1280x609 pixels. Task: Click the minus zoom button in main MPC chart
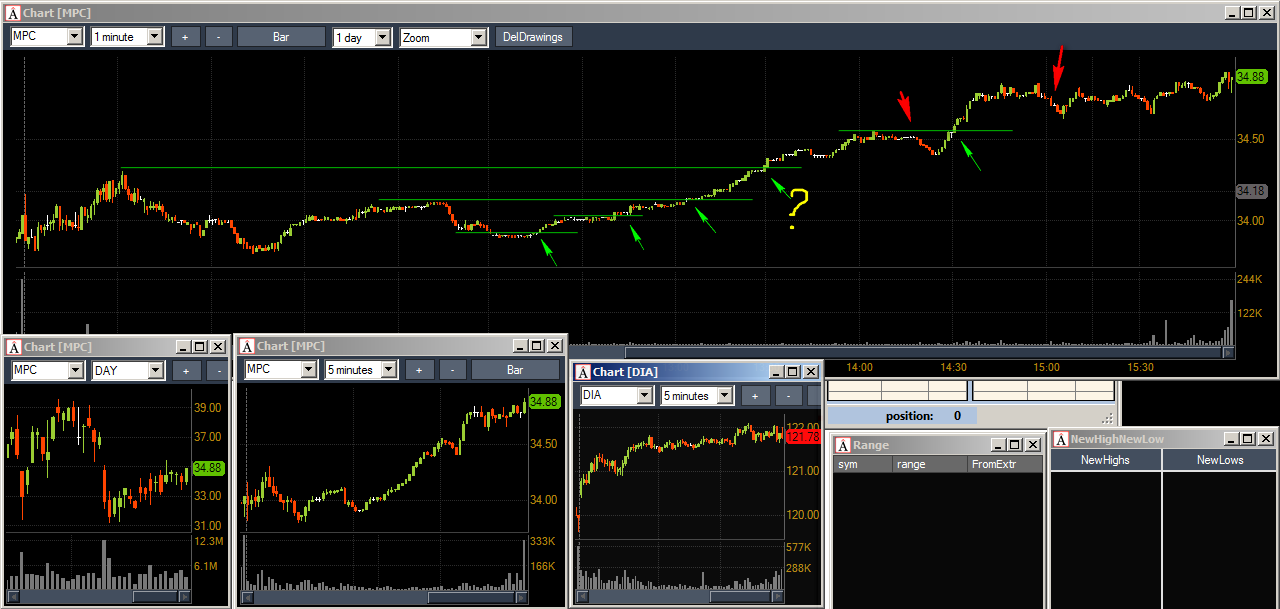pos(219,37)
